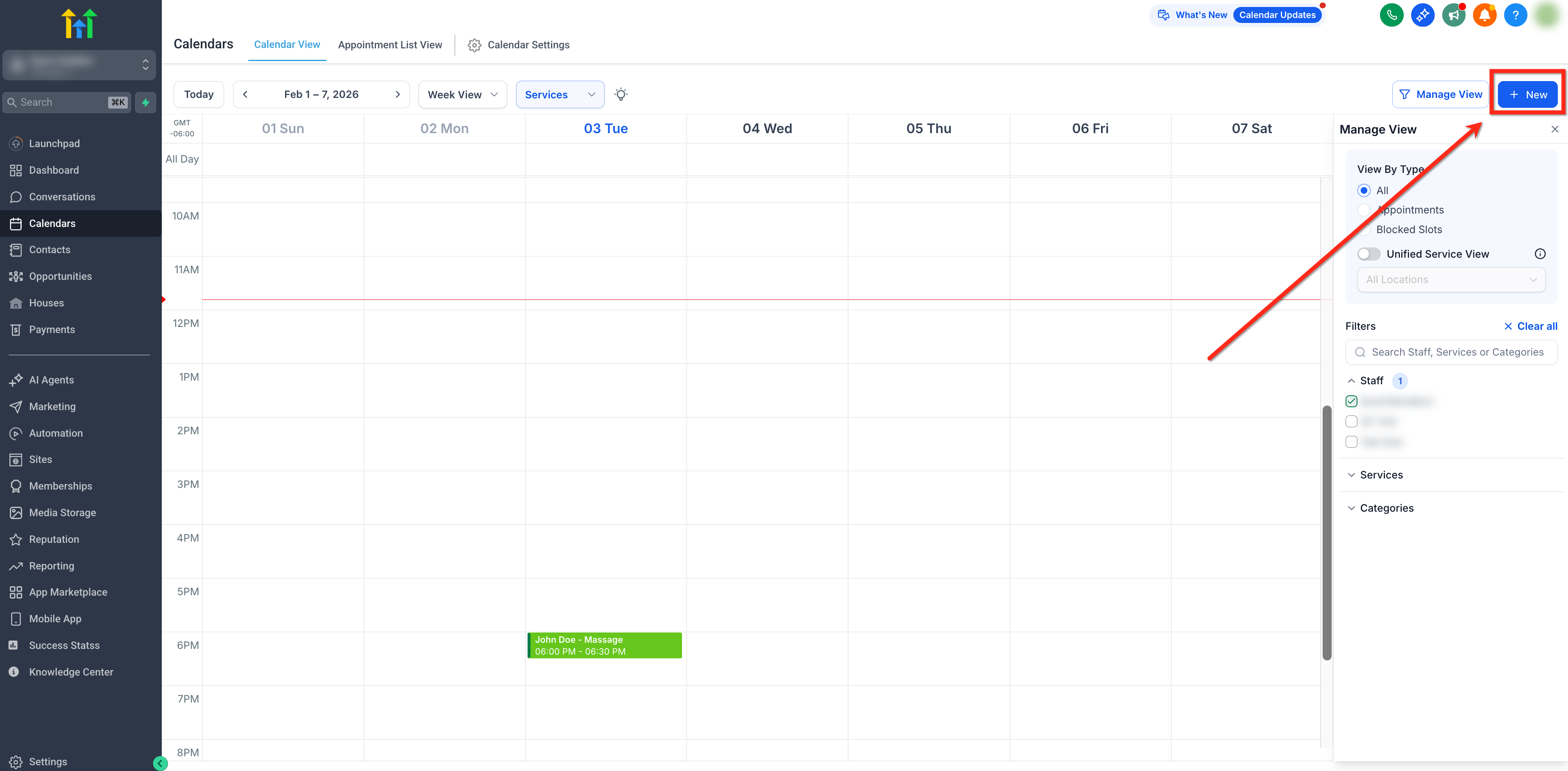
Task: Click the lightning bolt quick actions icon
Action: [x=145, y=102]
